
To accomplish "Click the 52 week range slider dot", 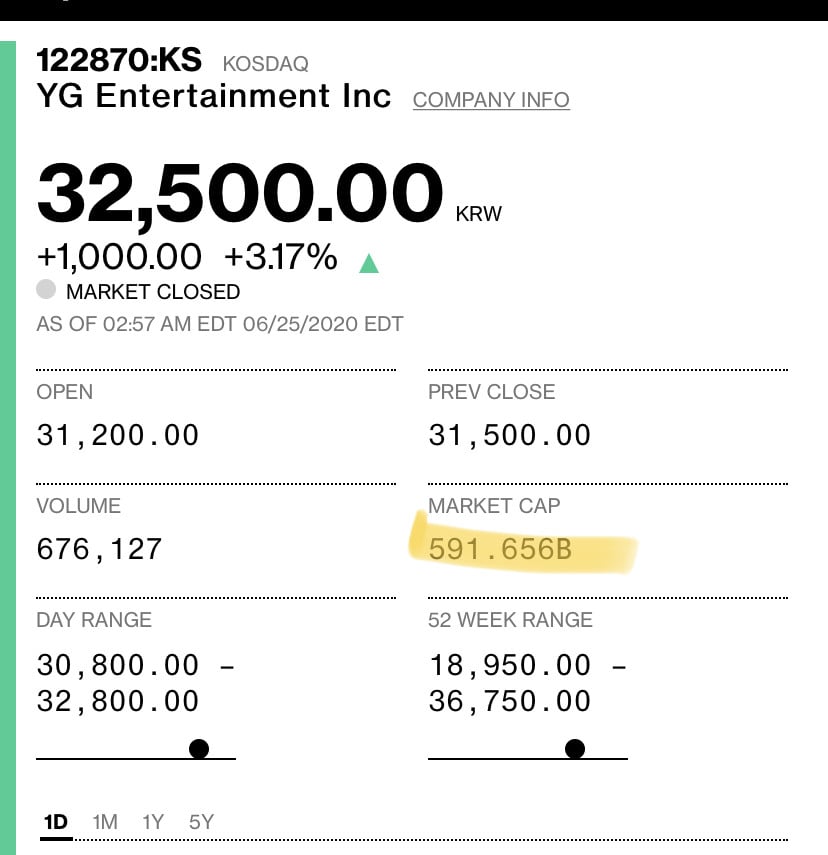I will pos(575,749).
